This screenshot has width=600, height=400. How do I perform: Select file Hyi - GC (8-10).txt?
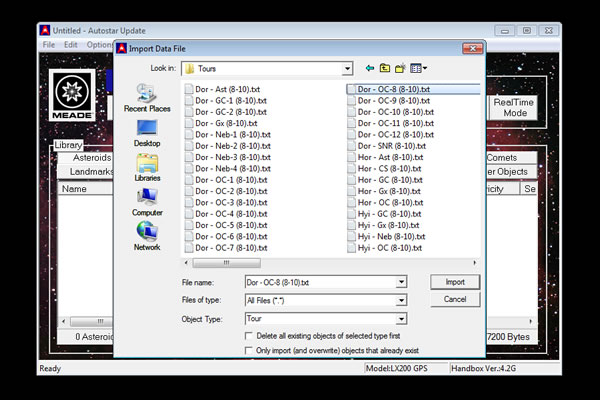tap(385, 214)
